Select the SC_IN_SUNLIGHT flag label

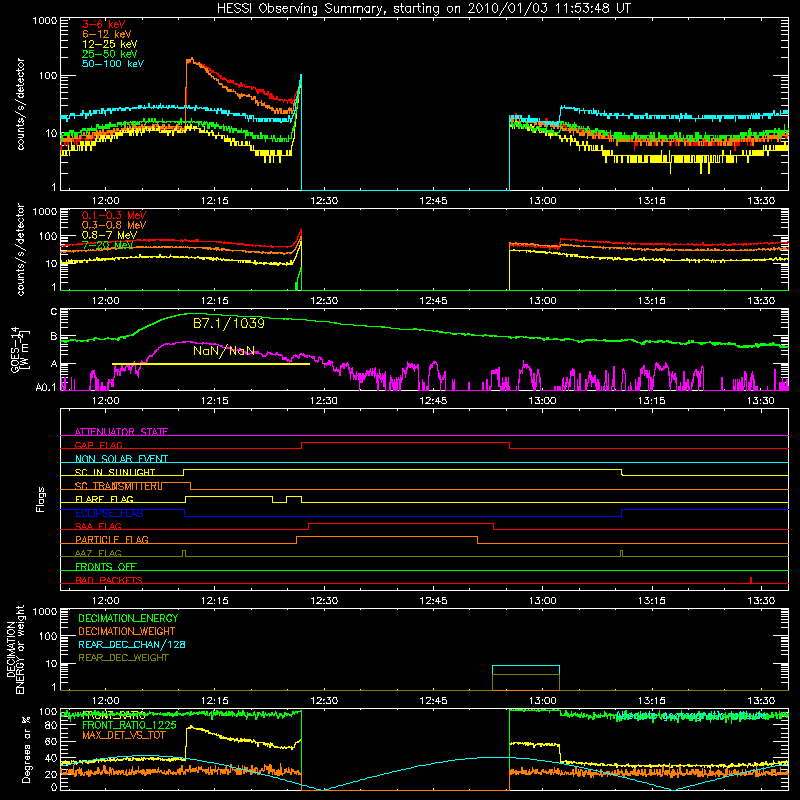coord(115,472)
